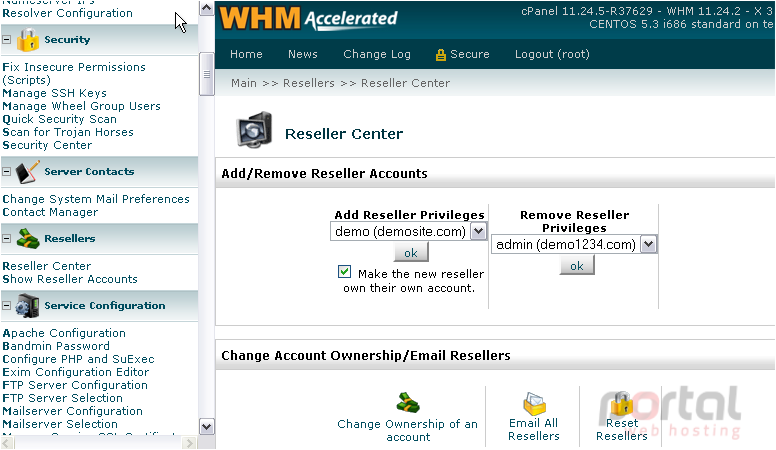Click the Reseller Center monitor icon
The image size is (776, 450).
[254, 130]
